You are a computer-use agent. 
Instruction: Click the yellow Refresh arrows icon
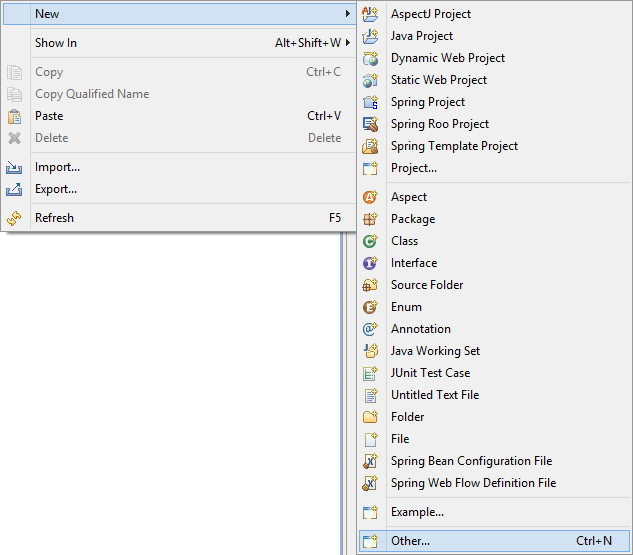pos(14,218)
